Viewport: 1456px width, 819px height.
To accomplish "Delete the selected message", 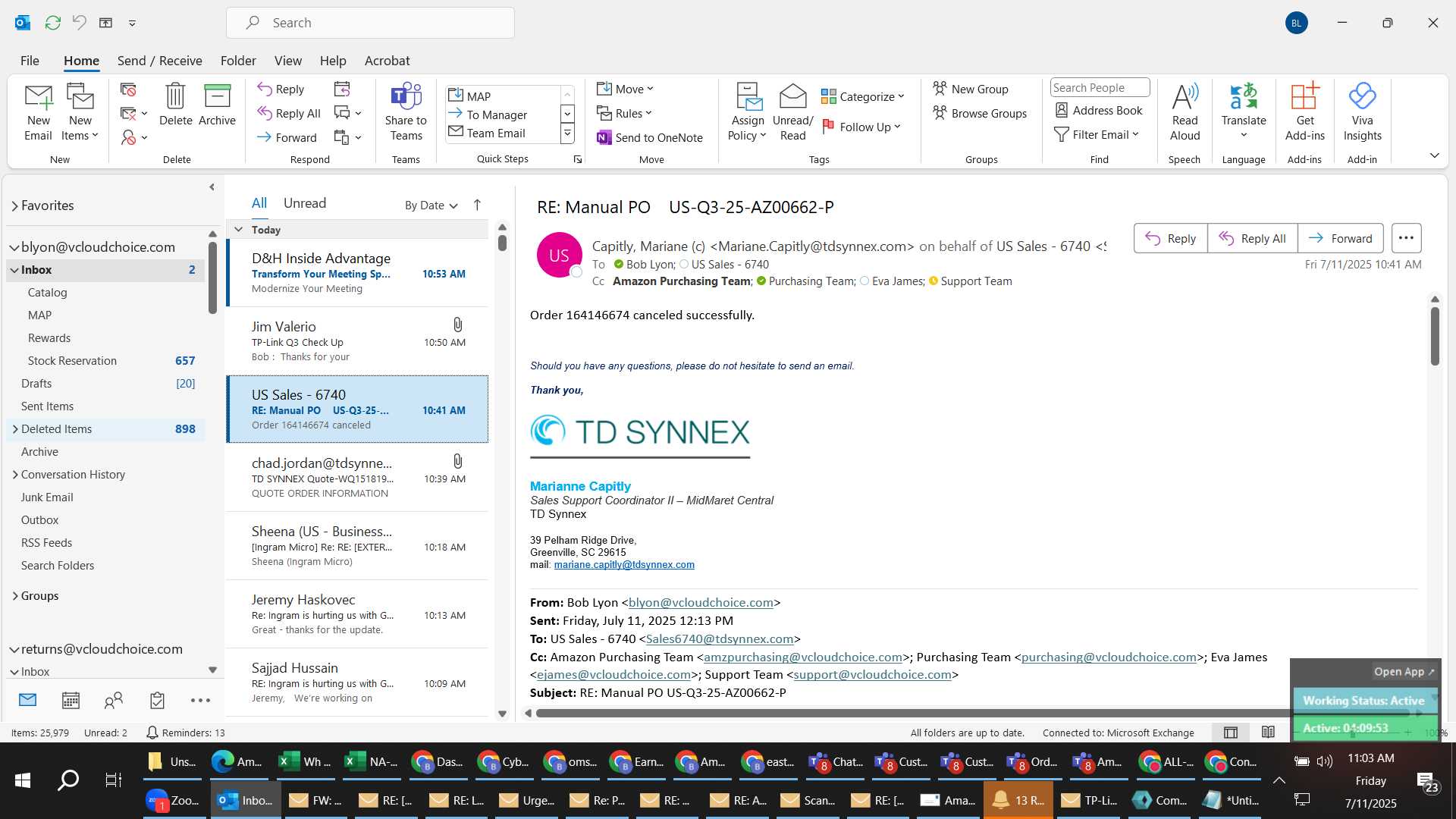I will (175, 105).
